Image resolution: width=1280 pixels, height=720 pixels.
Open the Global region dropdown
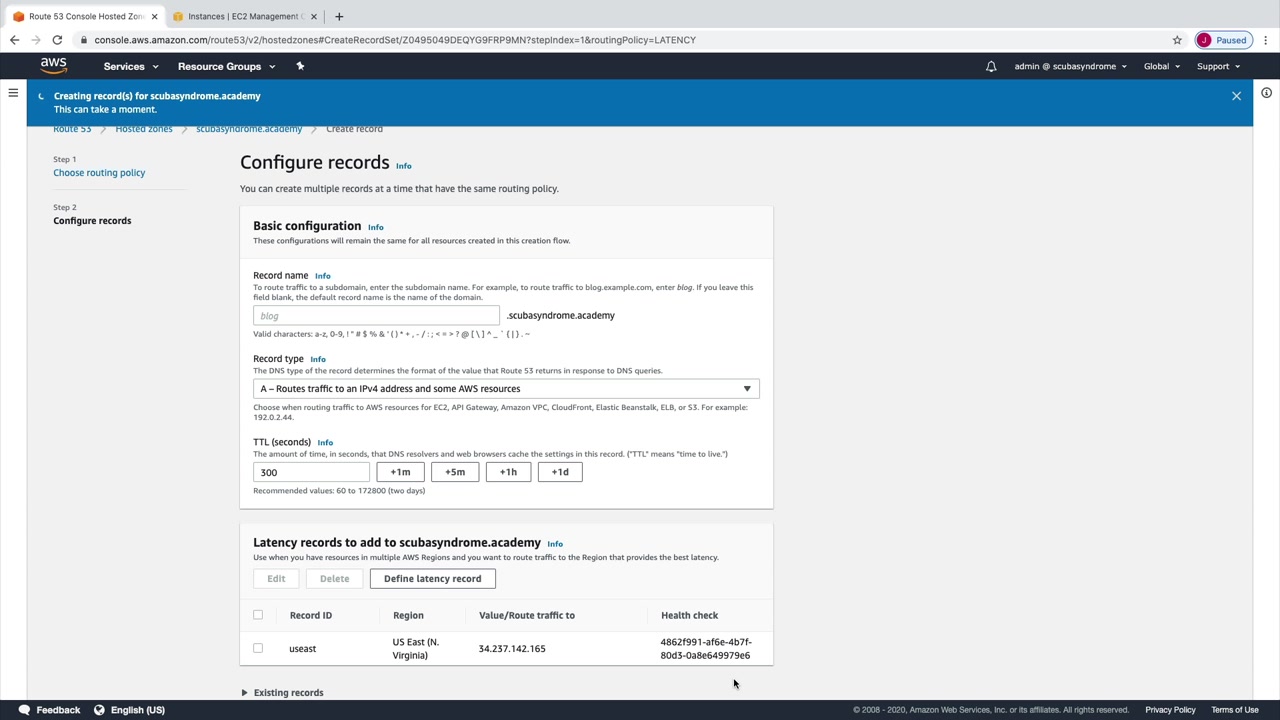click(1162, 66)
